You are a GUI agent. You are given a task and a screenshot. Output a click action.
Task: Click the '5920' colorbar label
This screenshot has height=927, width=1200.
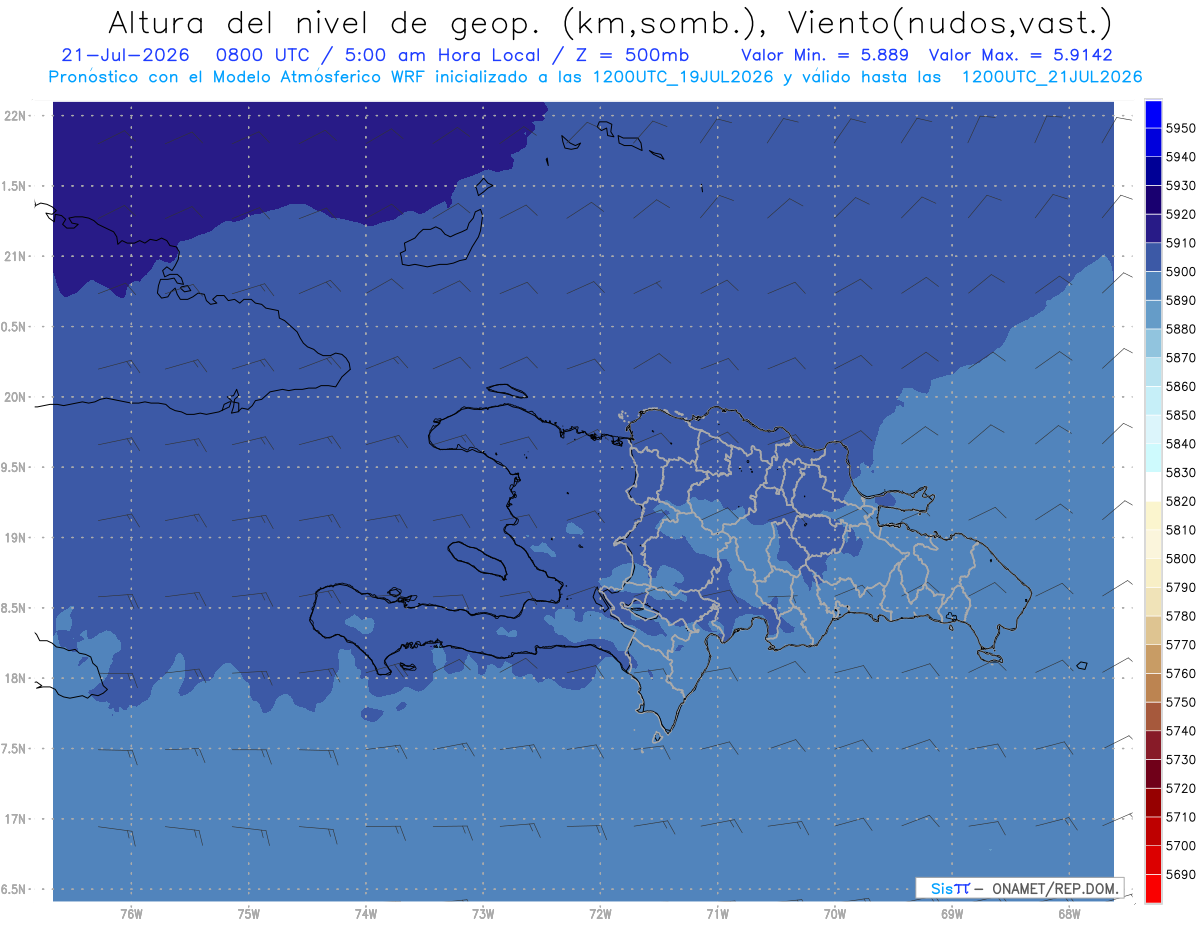point(1181,214)
